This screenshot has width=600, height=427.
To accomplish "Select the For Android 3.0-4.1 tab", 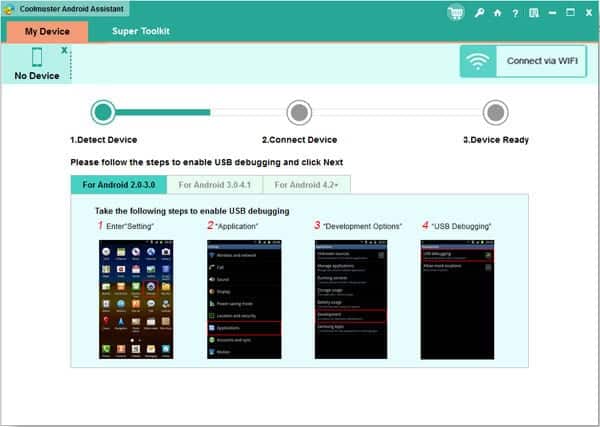I will [215, 185].
